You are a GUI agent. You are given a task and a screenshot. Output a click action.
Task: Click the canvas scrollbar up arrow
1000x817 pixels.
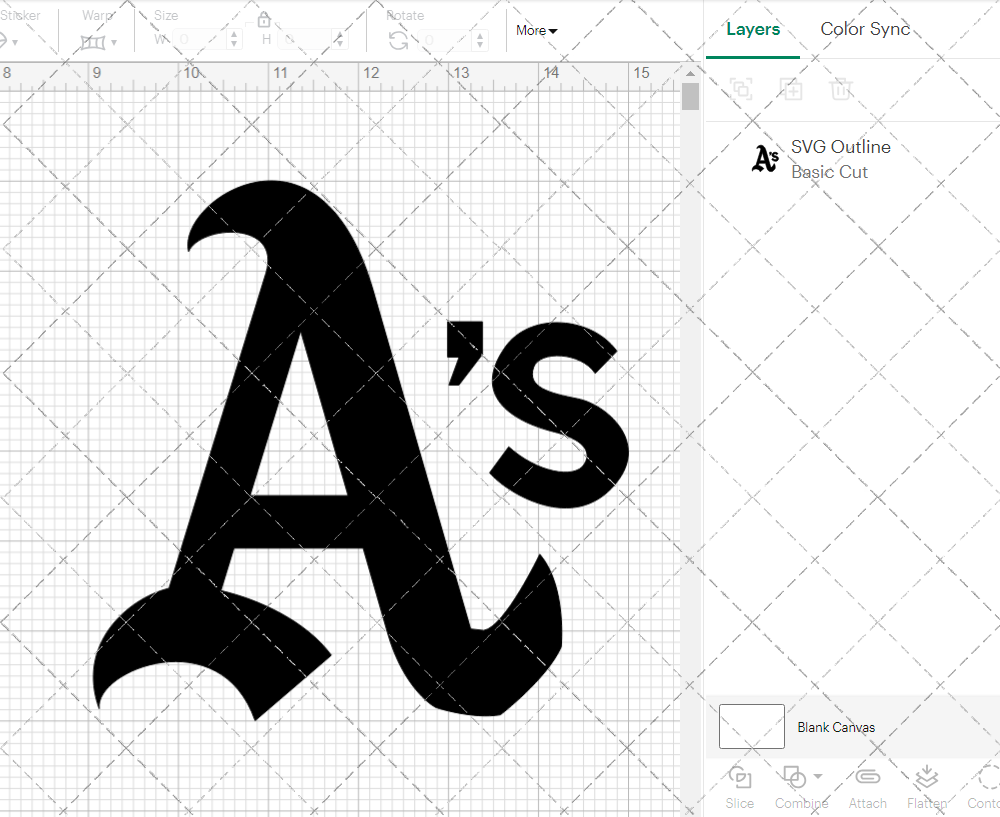click(x=690, y=73)
